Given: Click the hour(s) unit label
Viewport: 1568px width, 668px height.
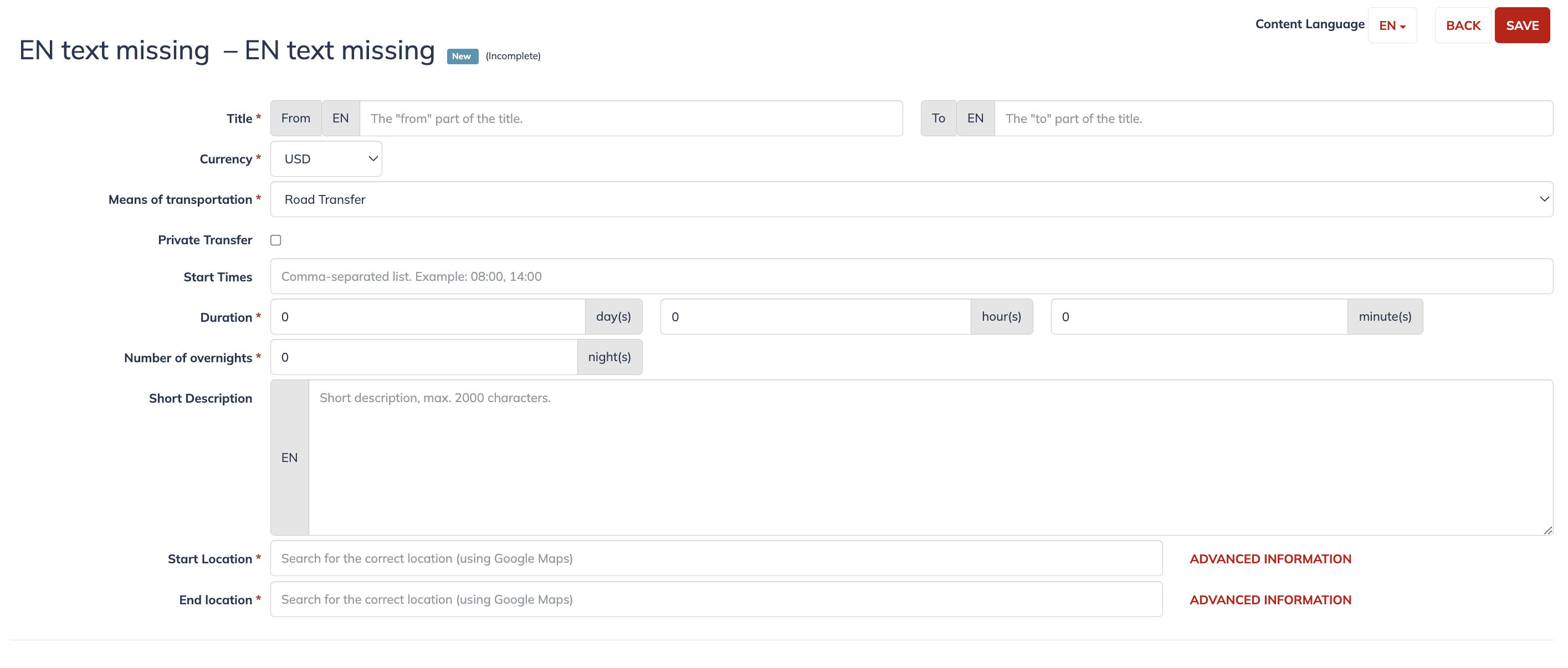Looking at the screenshot, I should click(1001, 316).
